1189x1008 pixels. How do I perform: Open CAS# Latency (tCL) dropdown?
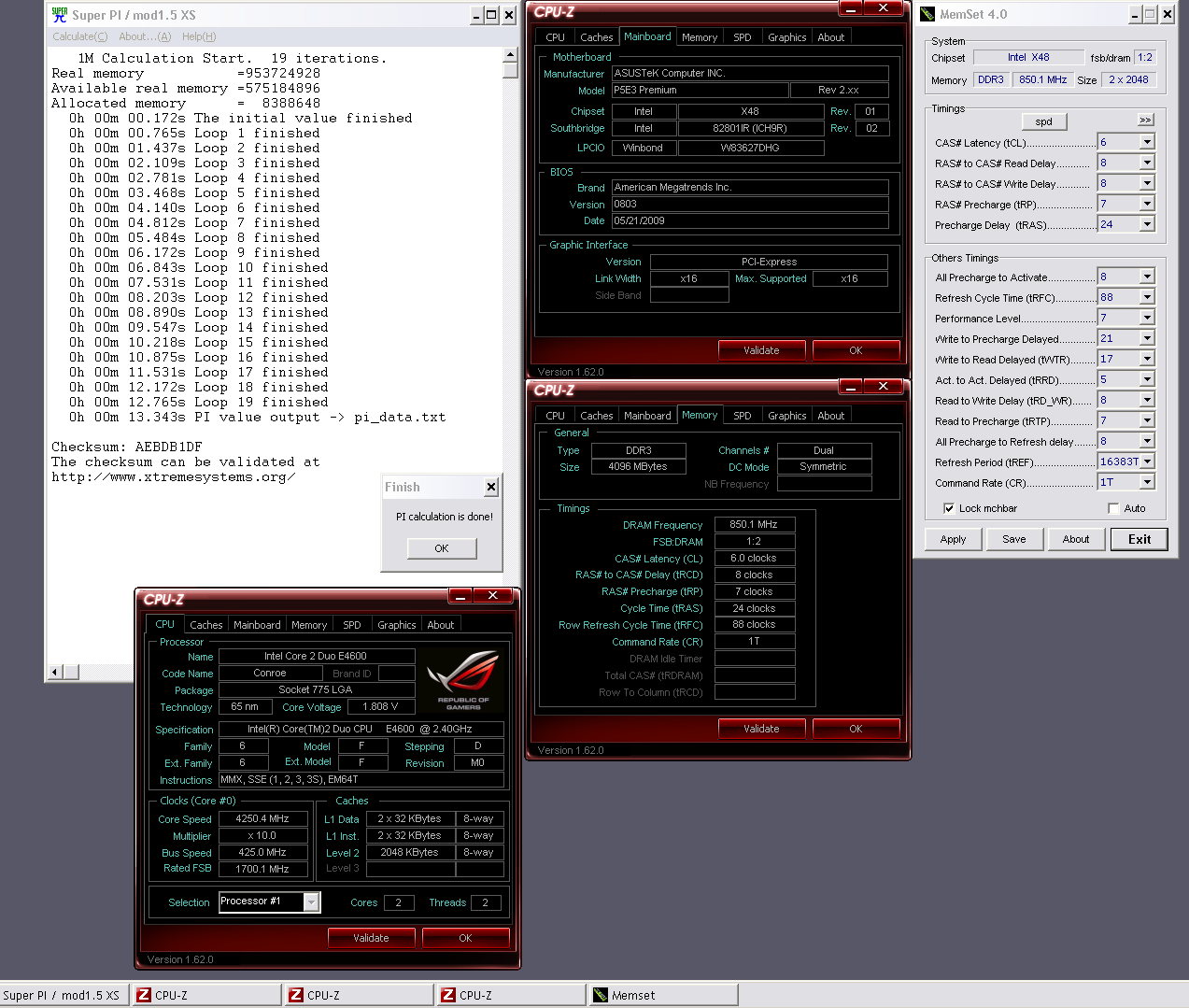(1147, 142)
